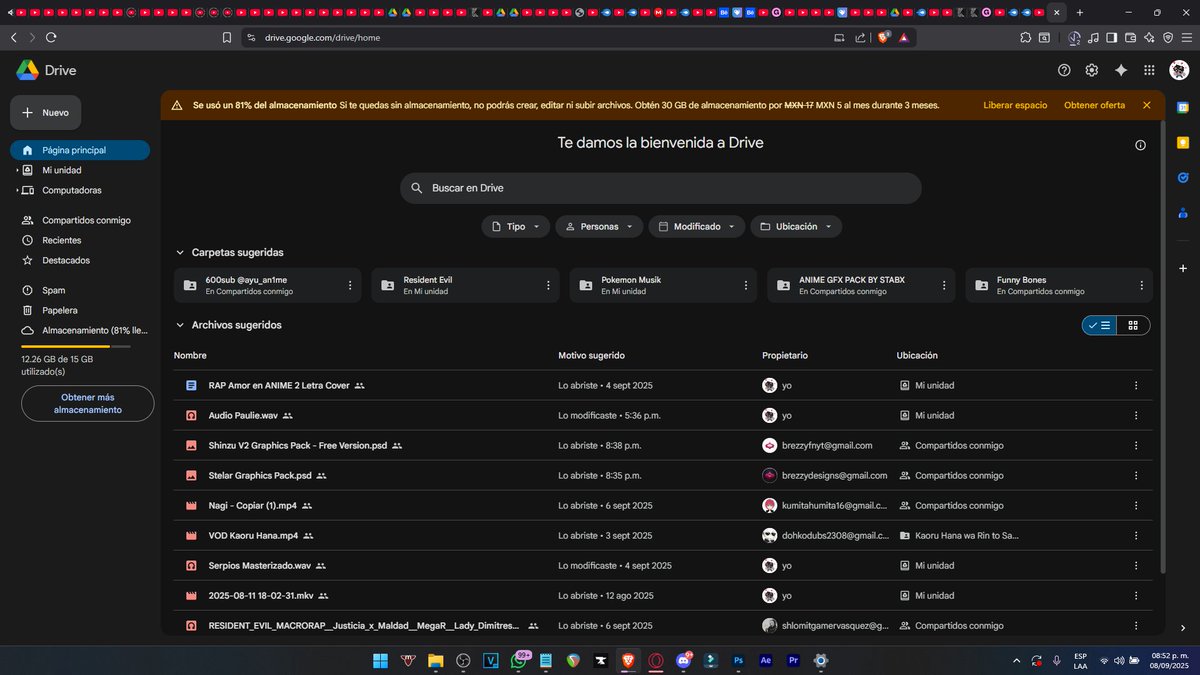Open Destacados in sidebar
Viewport: 1200px width, 675px height.
(x=80, y=260)
